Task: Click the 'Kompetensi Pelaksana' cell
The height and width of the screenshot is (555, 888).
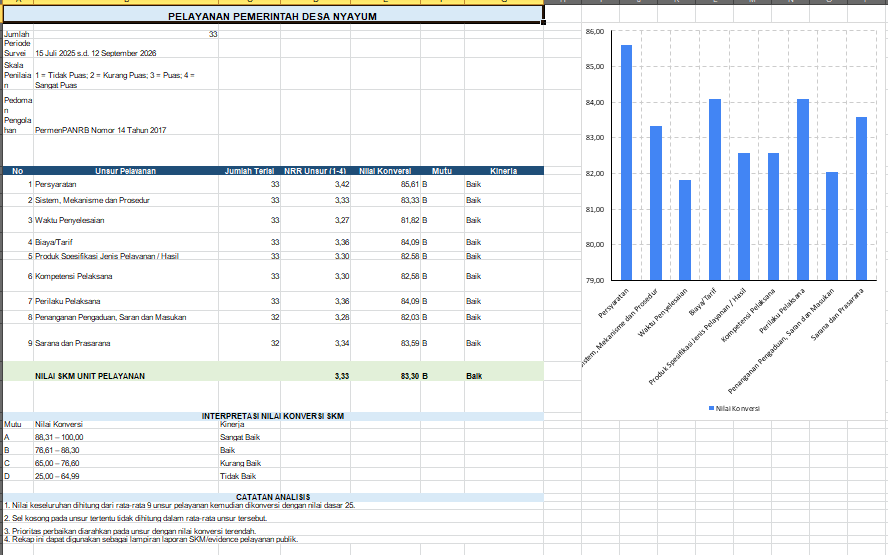Action: 126,276
